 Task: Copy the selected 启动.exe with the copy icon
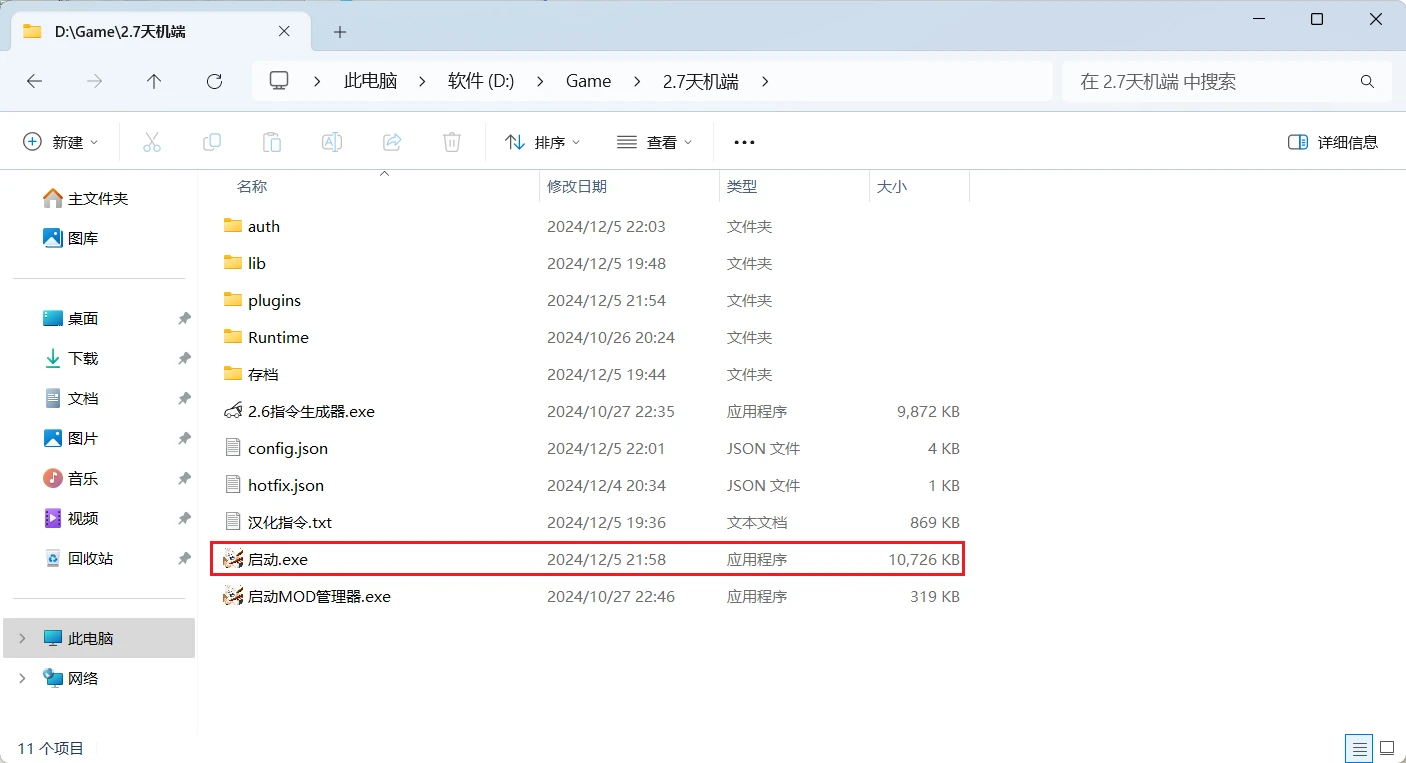point(212,141)
